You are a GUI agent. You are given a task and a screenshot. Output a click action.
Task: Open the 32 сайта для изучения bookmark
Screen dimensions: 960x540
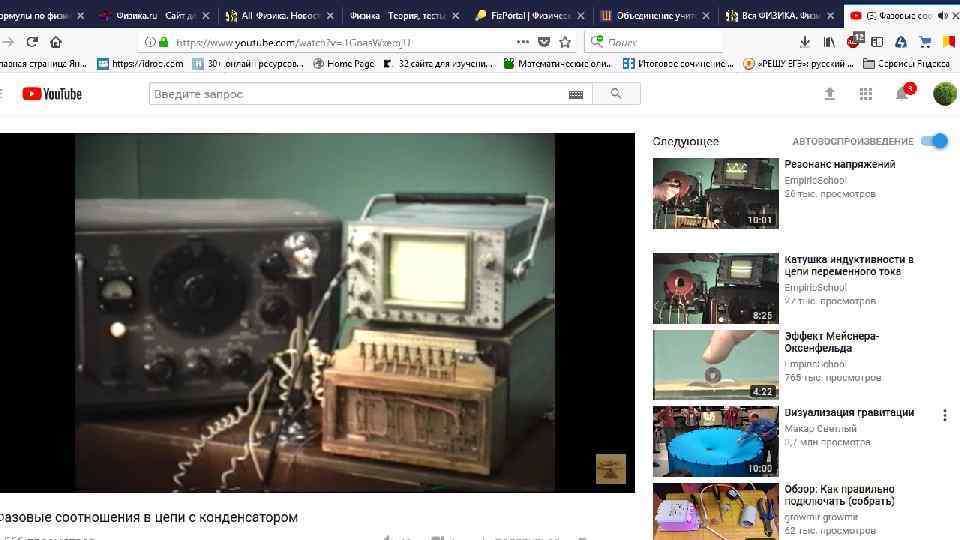(438, 63)
